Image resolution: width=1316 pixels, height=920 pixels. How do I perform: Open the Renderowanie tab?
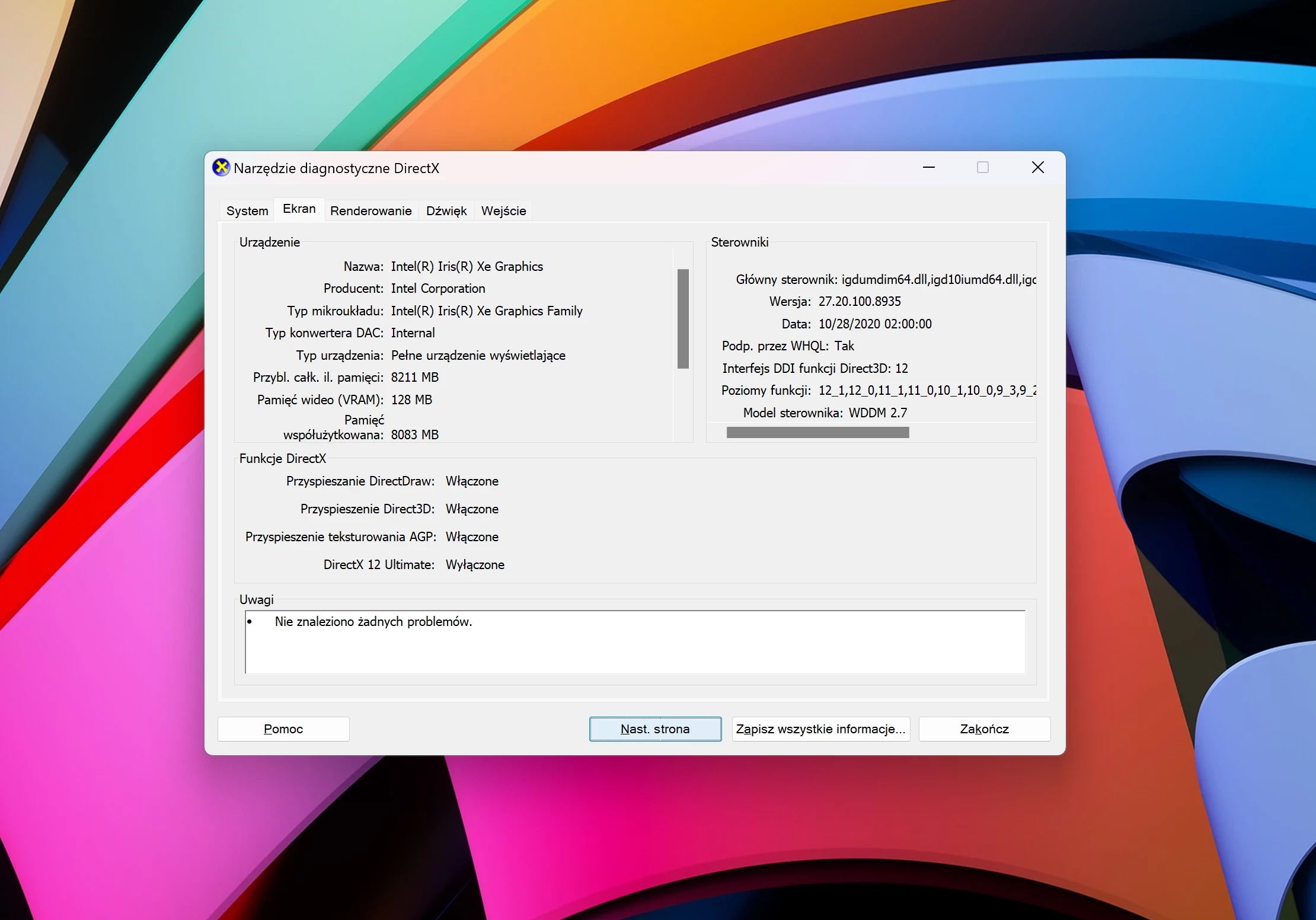[x=371, y=211]
